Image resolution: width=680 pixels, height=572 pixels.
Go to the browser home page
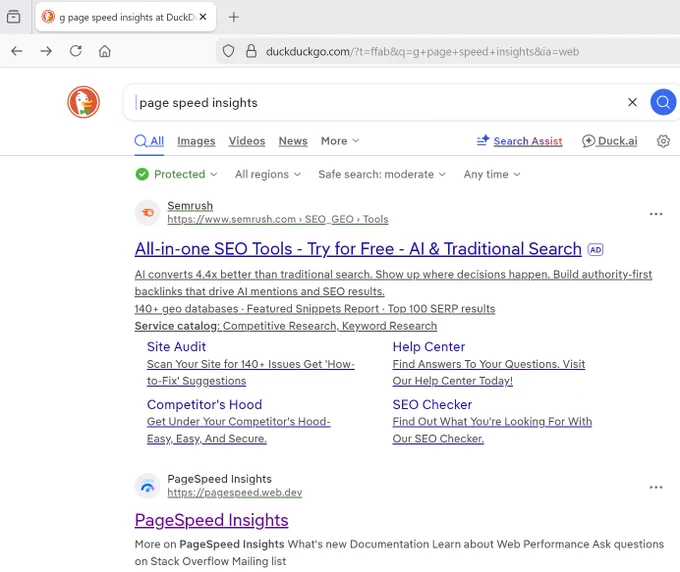click(105, 51)
